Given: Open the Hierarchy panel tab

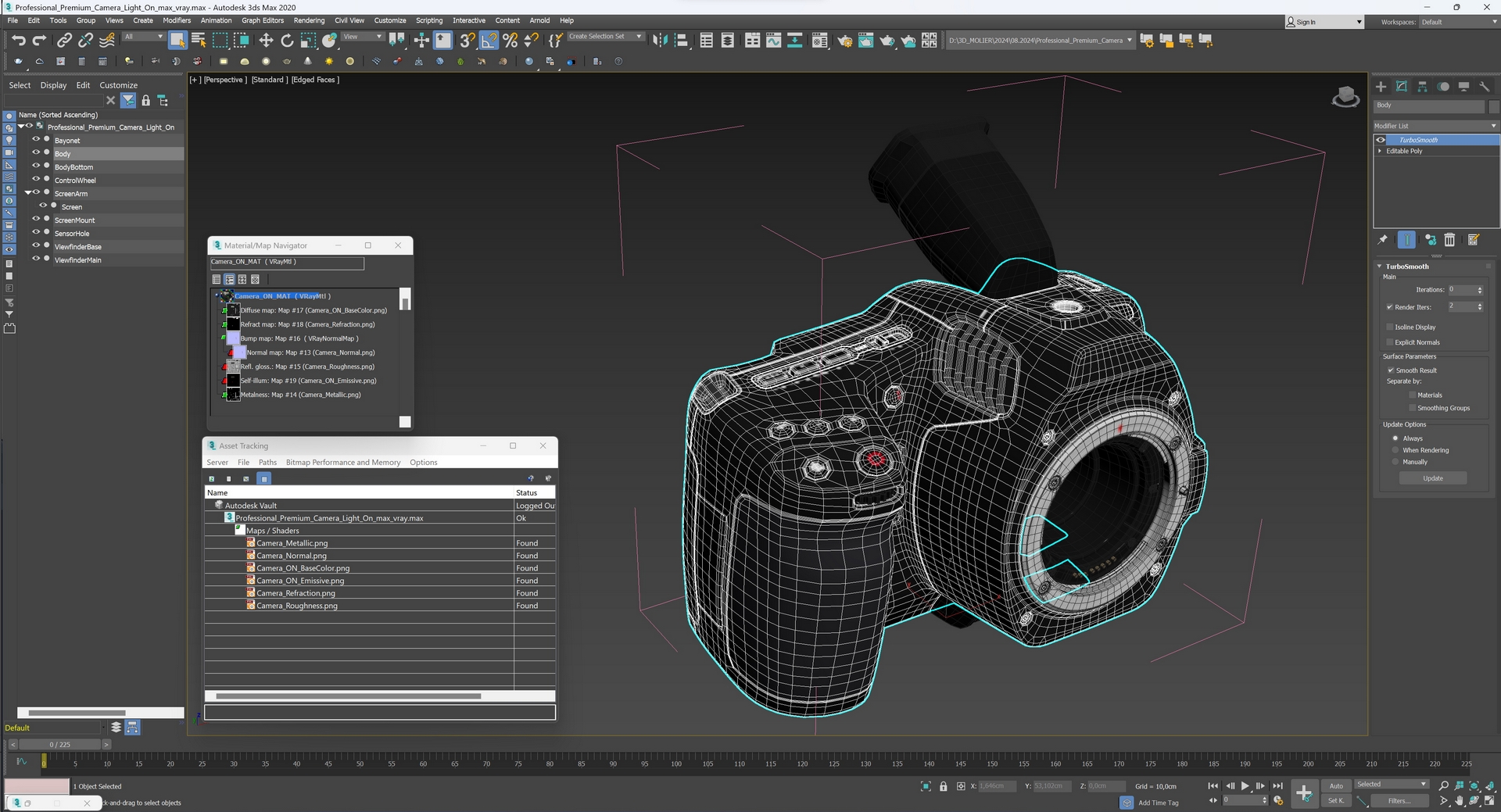Looking at the screenshot, I should 1422,86.
